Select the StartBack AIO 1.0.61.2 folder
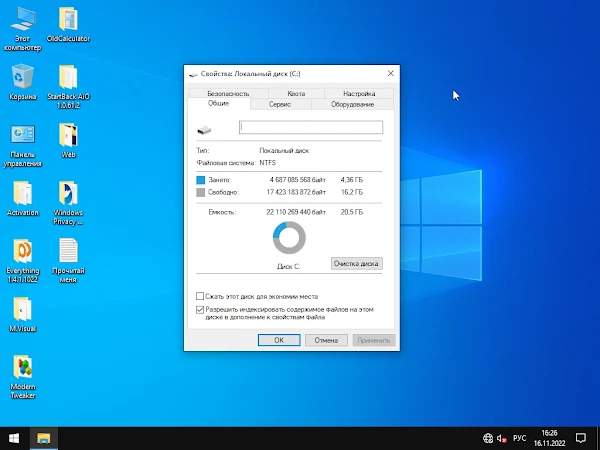Screen dimensions: 600x450 68,86
